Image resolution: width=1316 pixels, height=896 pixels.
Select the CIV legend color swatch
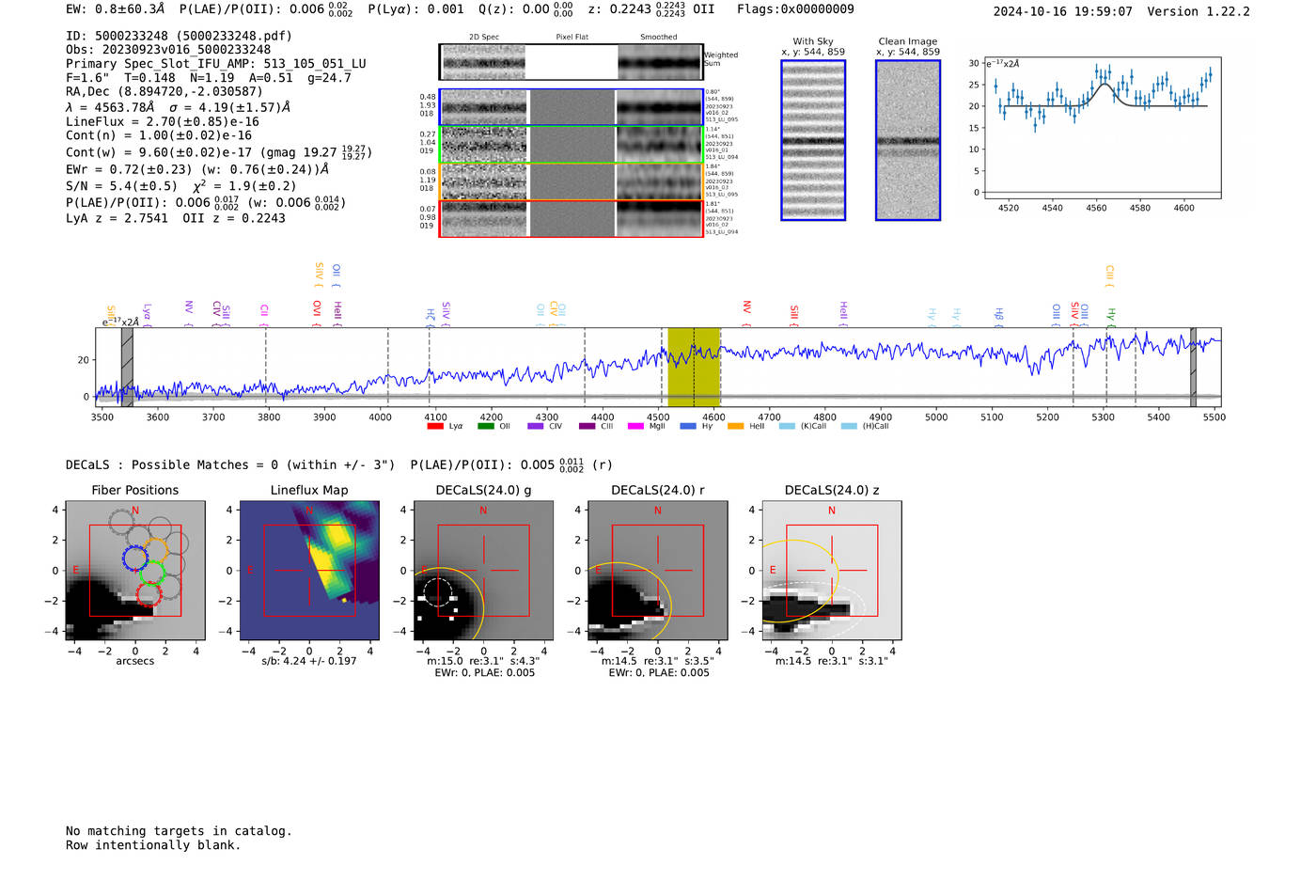(x=536, y=427)
